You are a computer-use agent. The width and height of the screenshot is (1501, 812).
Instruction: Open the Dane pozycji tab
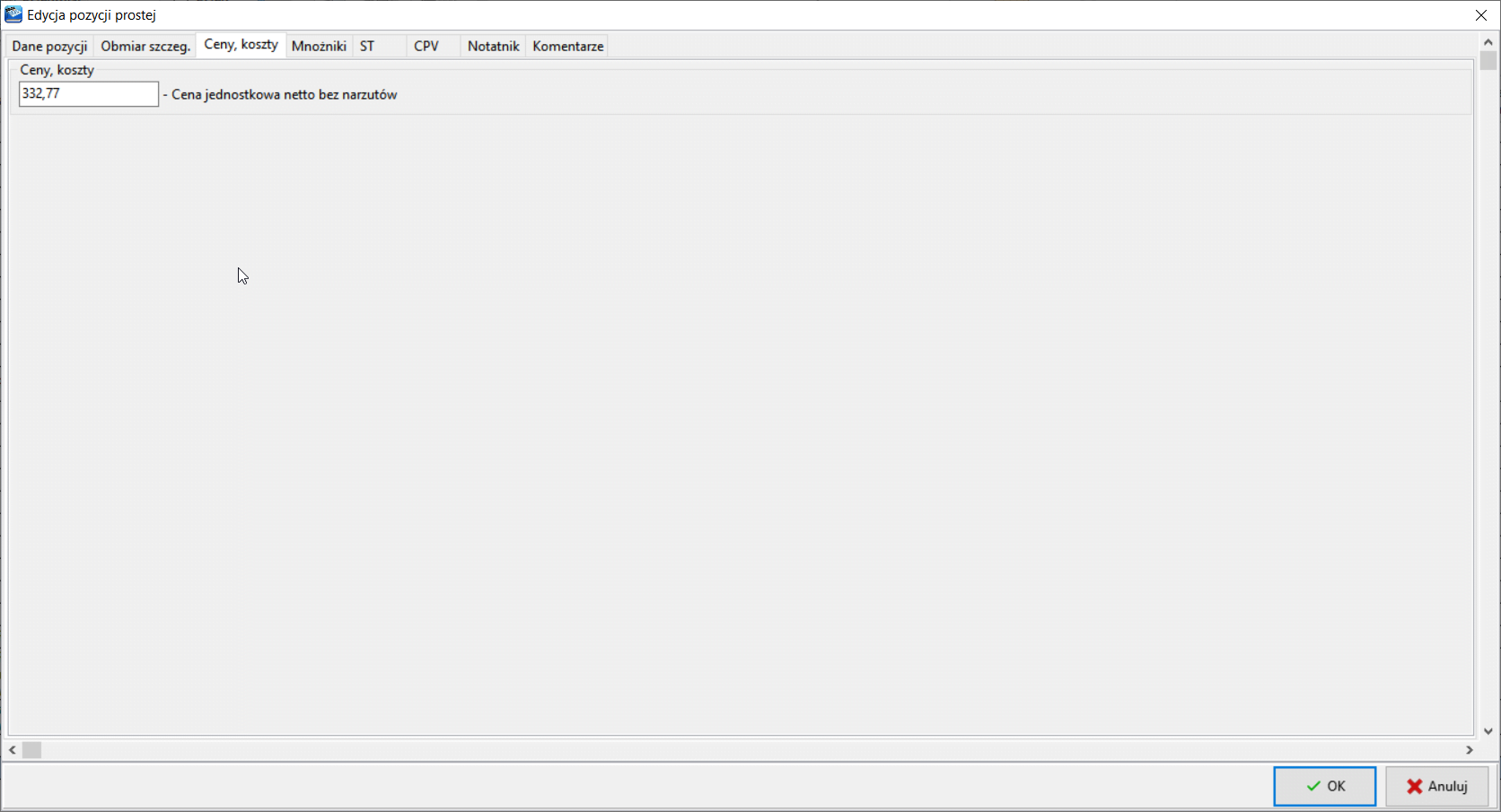49,47
